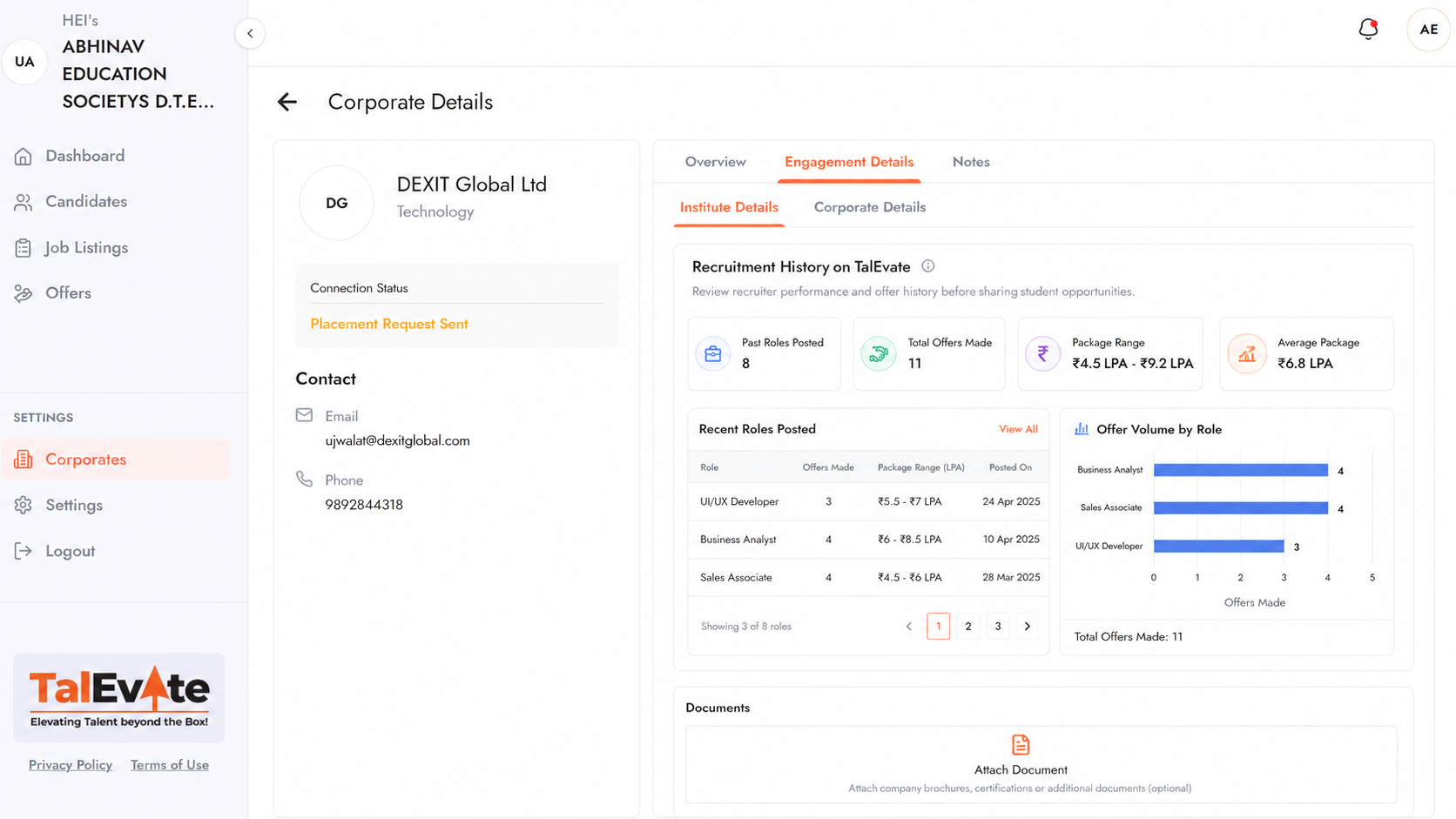Select the Engagement Details tab
1456x819 pixels.
tap(849, 162)
